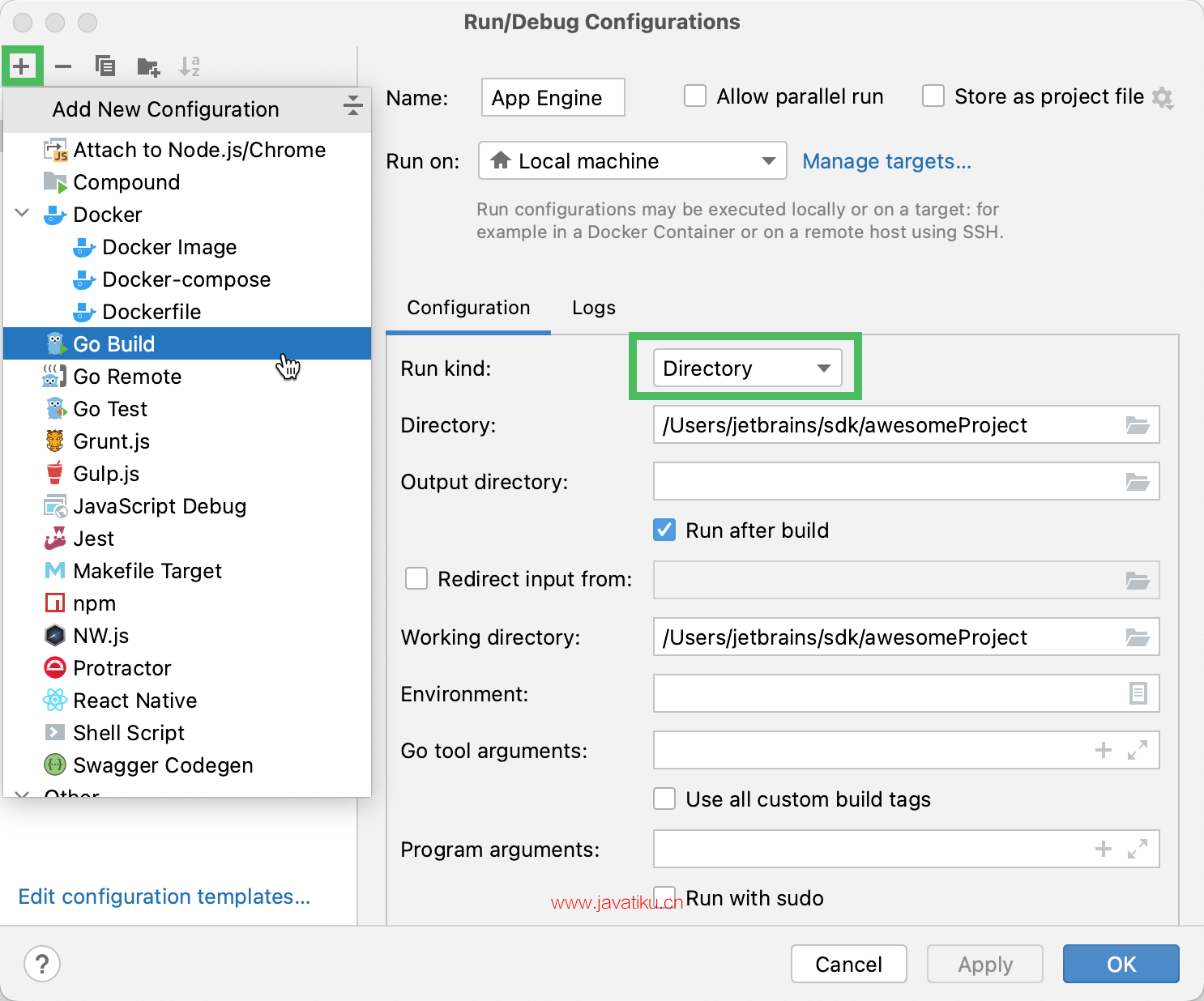The height and width of the screenshot is (1001, 1204).
Task: Click the gear icon next to Store as project file
Action: click(1163, 98)
